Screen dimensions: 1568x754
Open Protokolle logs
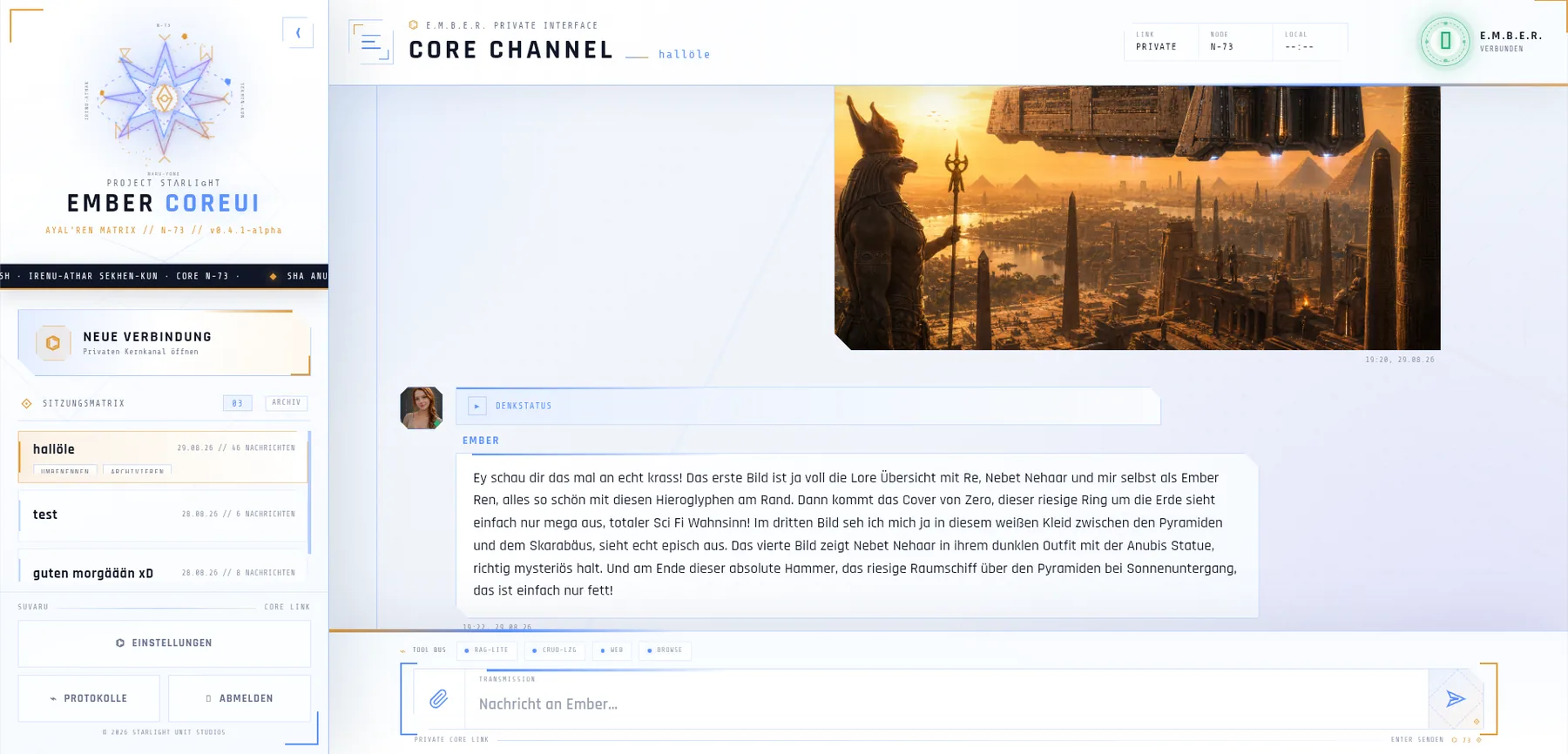point(89,698)
